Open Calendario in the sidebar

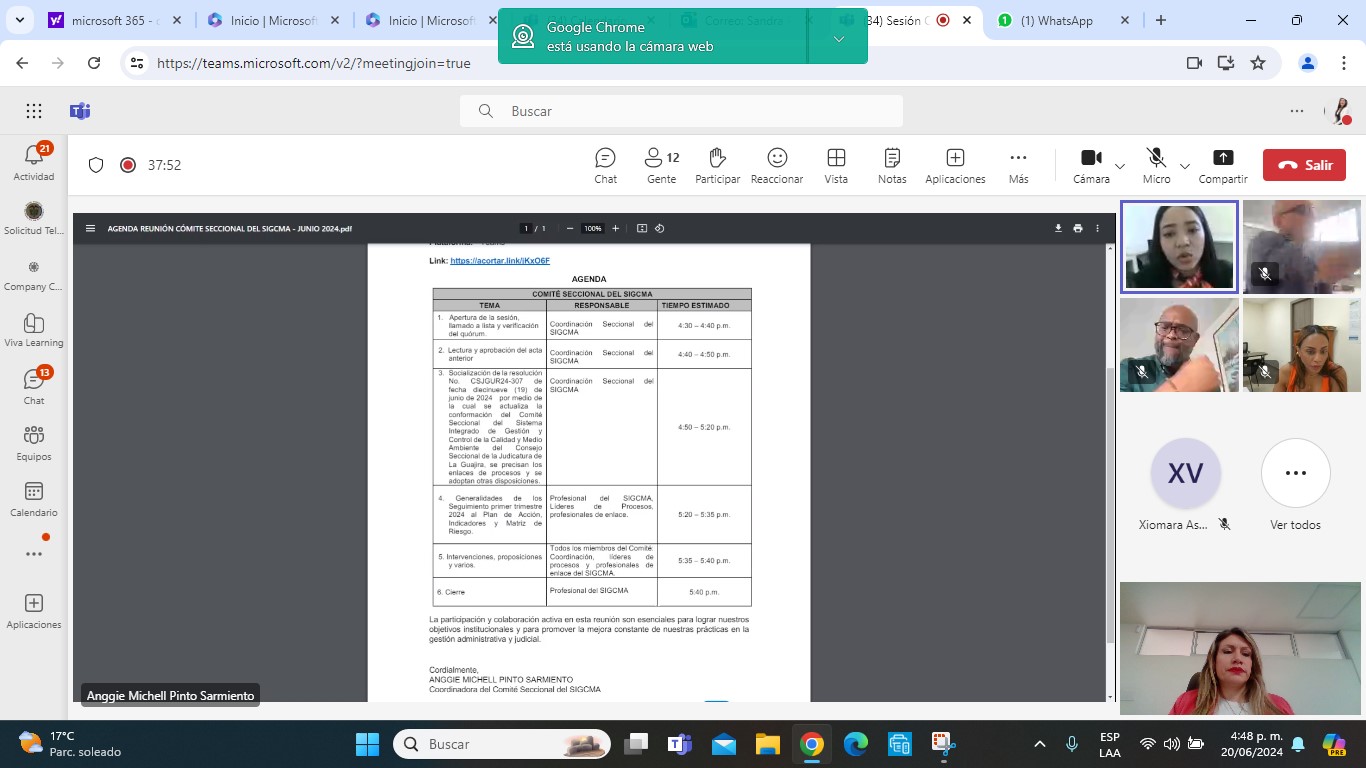pyautogui.click(x=34, y=498)
